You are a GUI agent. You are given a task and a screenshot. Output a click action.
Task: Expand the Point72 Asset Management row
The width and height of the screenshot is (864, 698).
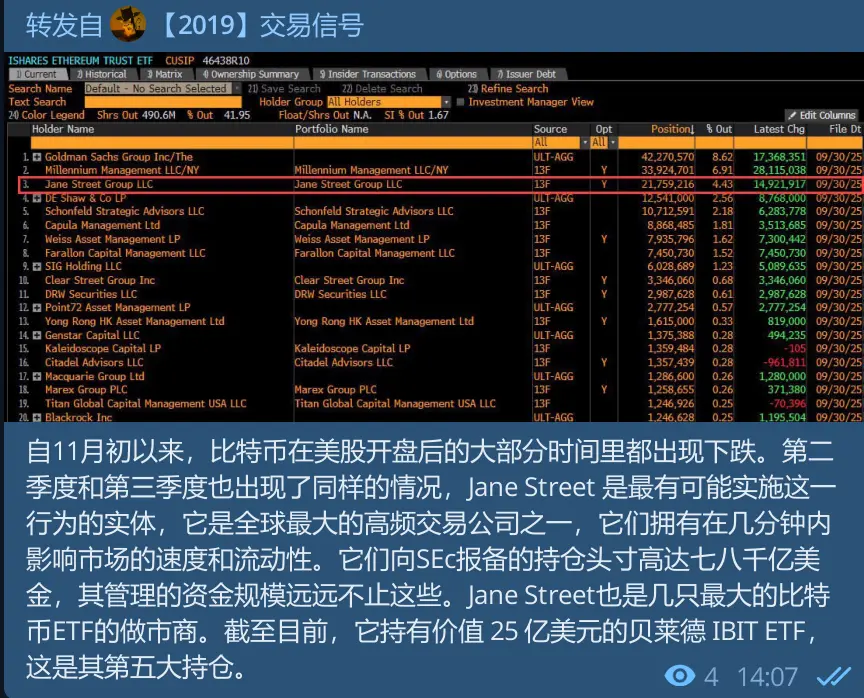point(37,307)
